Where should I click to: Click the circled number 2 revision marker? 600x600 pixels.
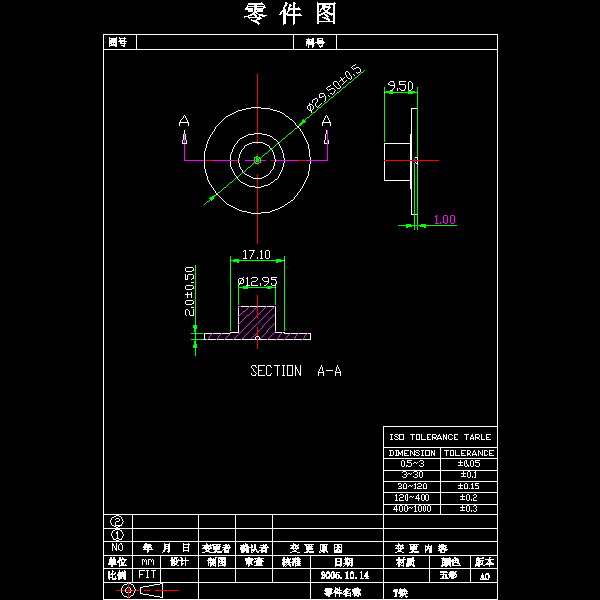pyautogui.click(x=117, y=521)
